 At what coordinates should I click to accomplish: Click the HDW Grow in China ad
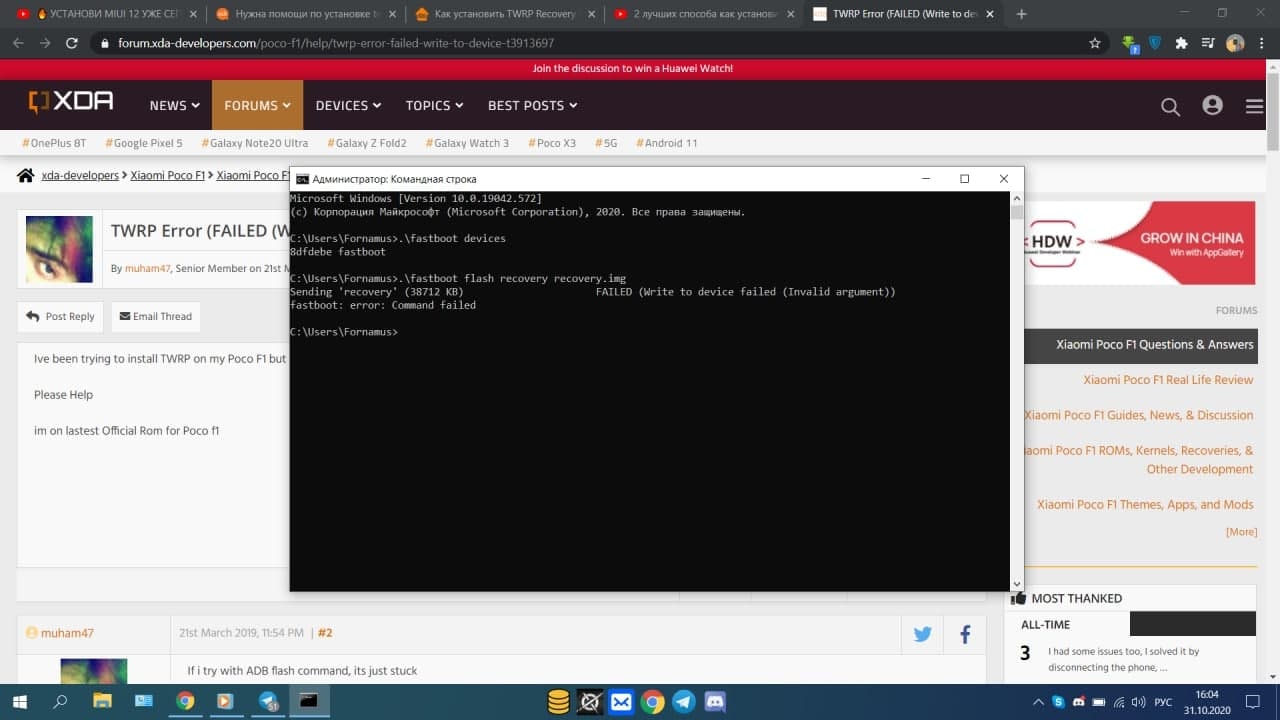[1139, 242]
